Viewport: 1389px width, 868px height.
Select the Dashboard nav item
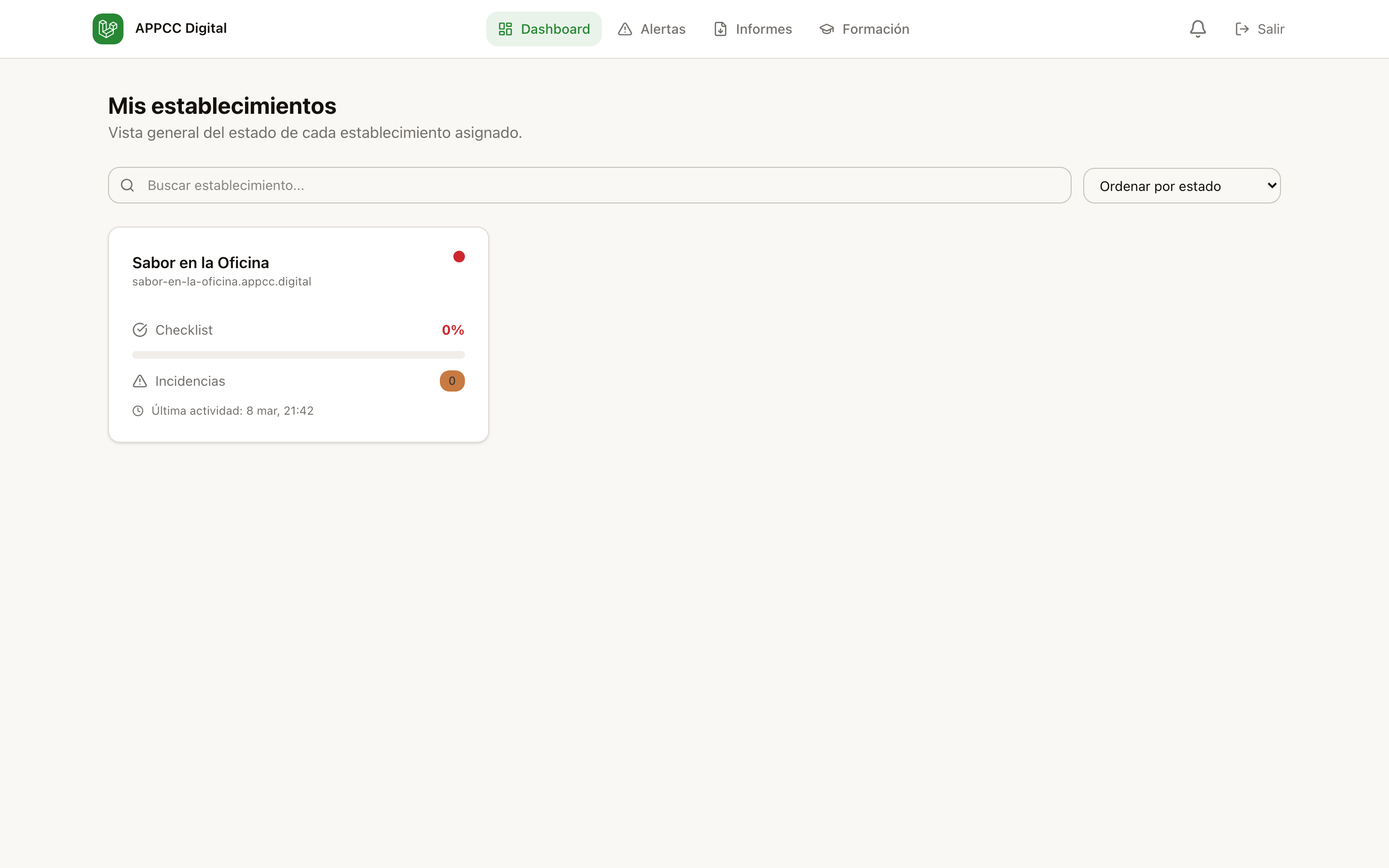544,29
